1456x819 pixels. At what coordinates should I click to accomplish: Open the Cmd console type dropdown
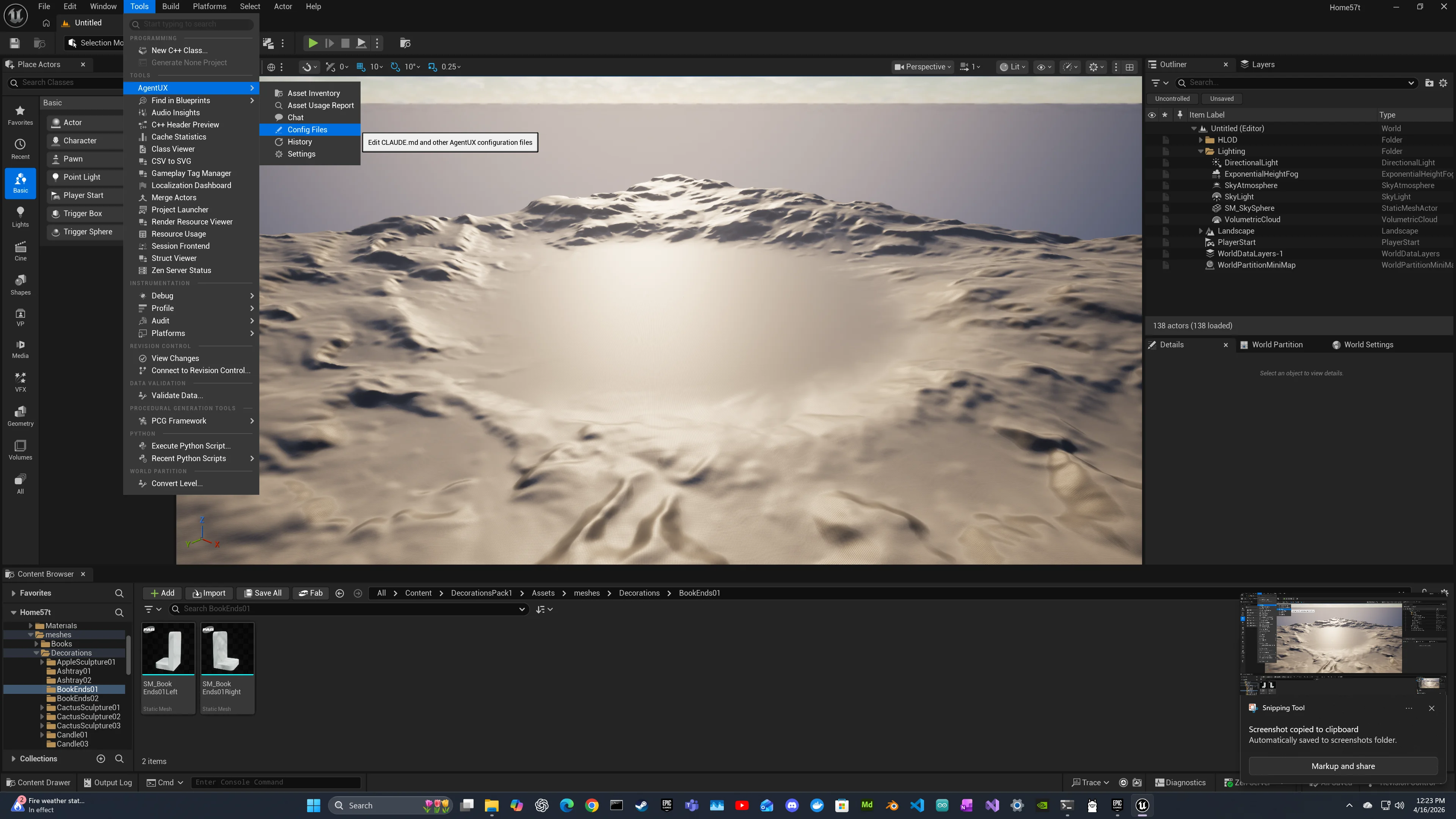165,782
